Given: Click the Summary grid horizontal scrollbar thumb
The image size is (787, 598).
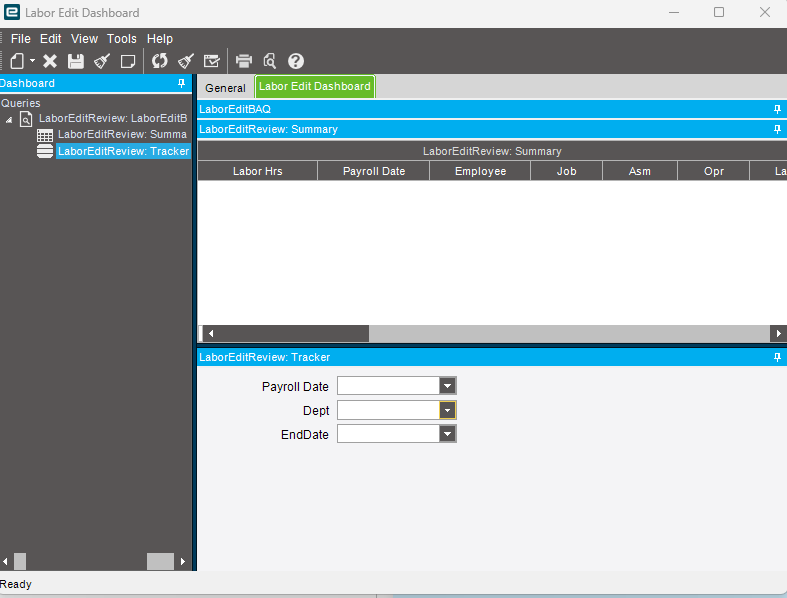Looking at the screenshot, I should coord(294,333).
